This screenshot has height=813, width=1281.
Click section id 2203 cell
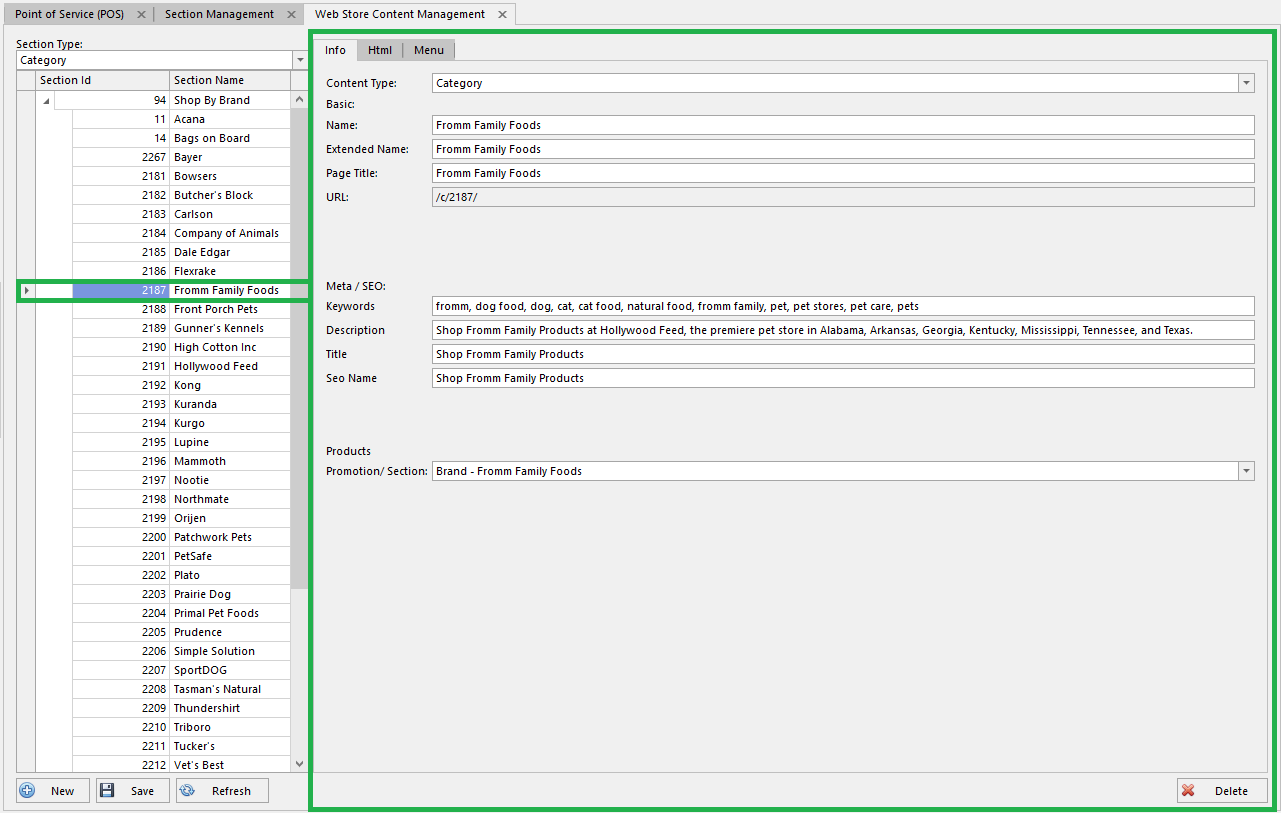pyautogui.click(x=121, y=594)
